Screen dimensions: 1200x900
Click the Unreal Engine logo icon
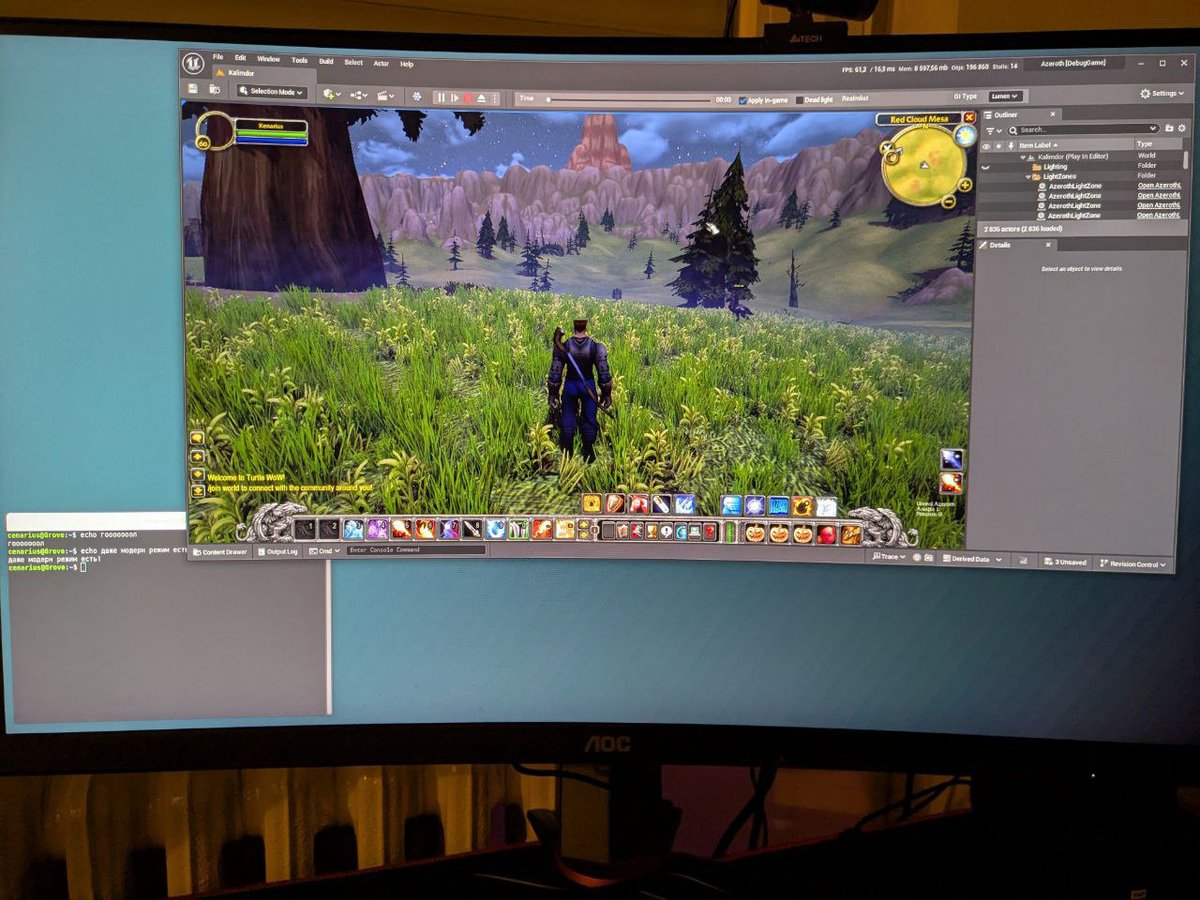pos(193,63)
